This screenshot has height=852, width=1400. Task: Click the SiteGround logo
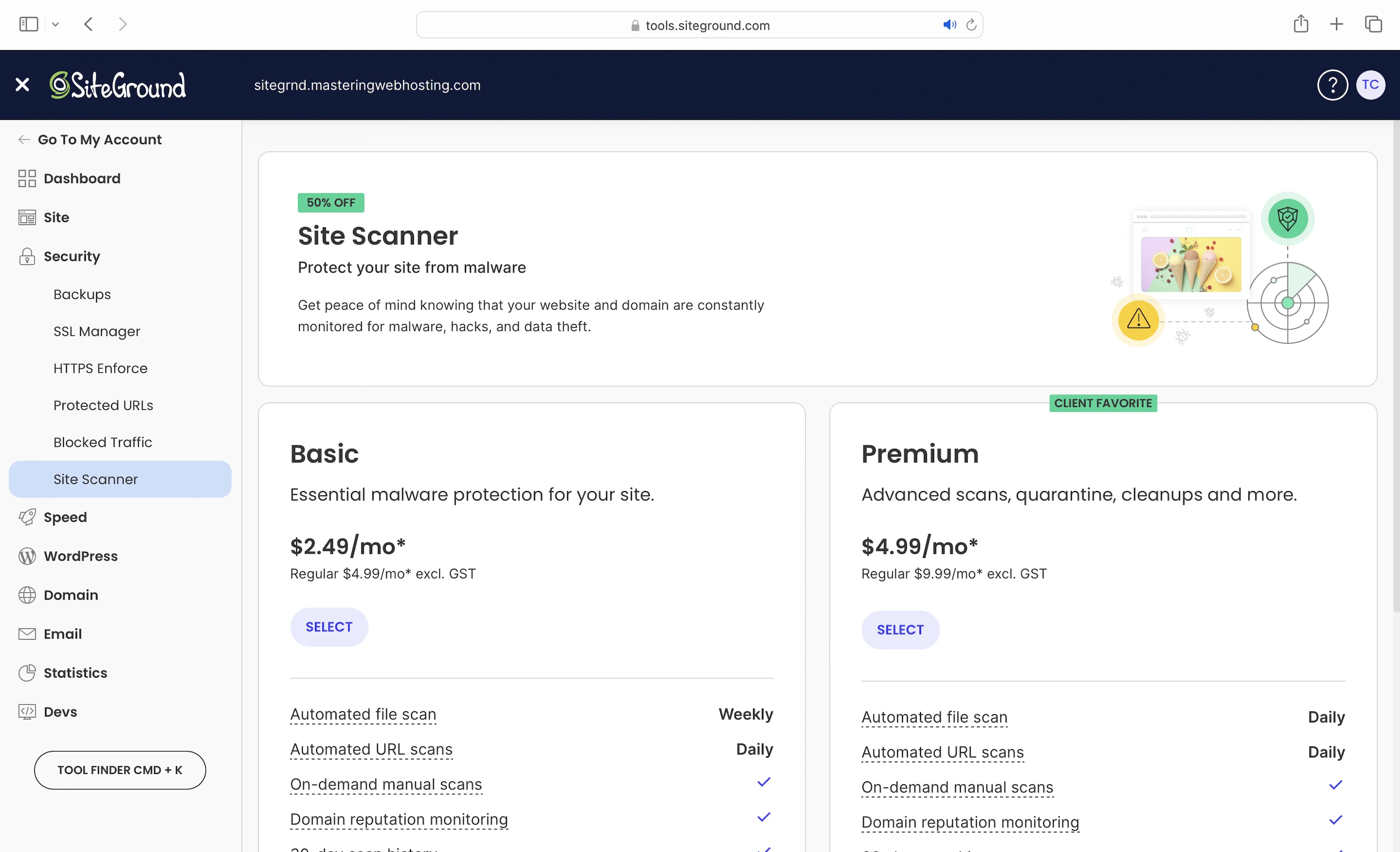(117, 85)
